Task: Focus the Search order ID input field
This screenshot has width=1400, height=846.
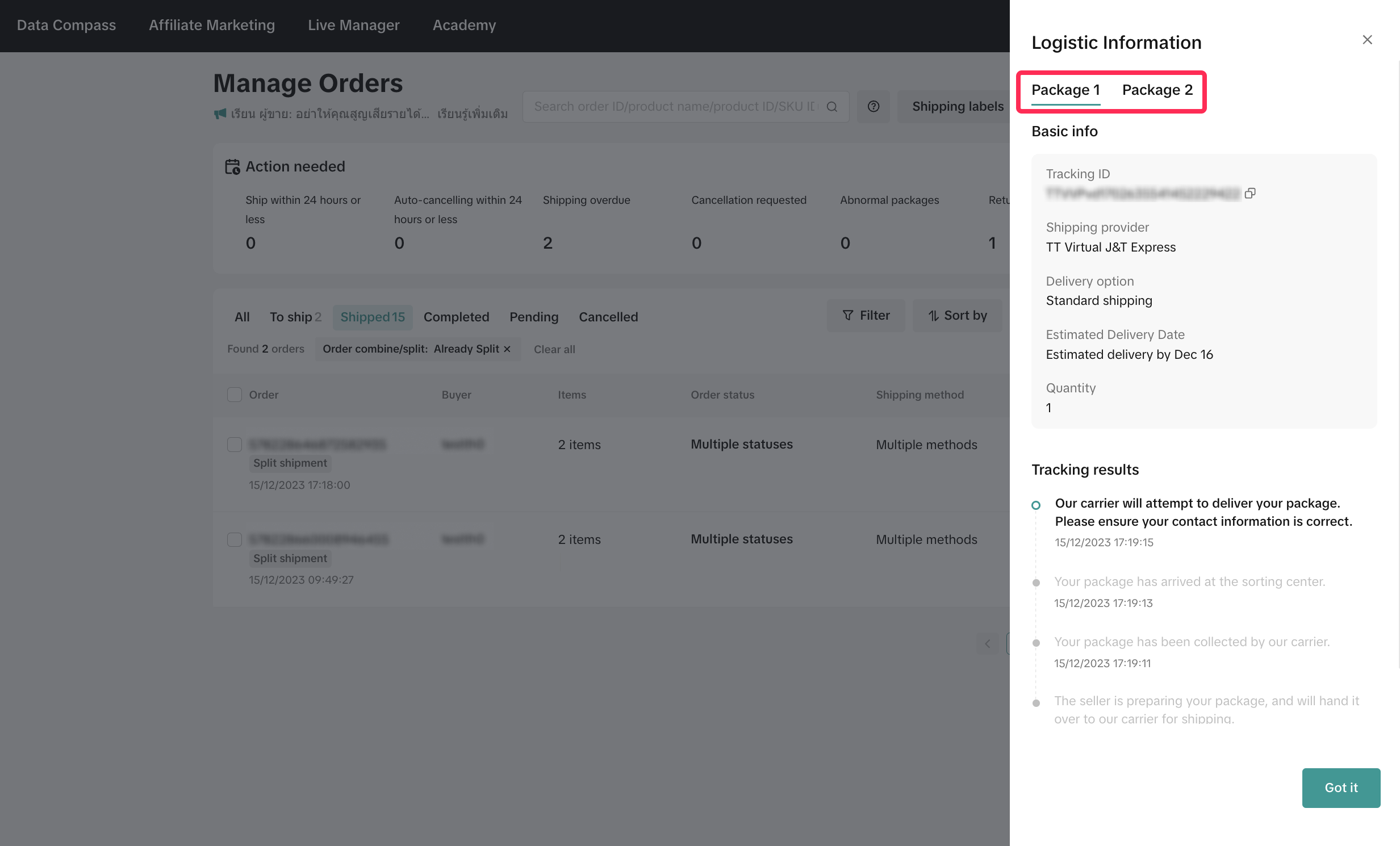Action: (x=675, y=107)
